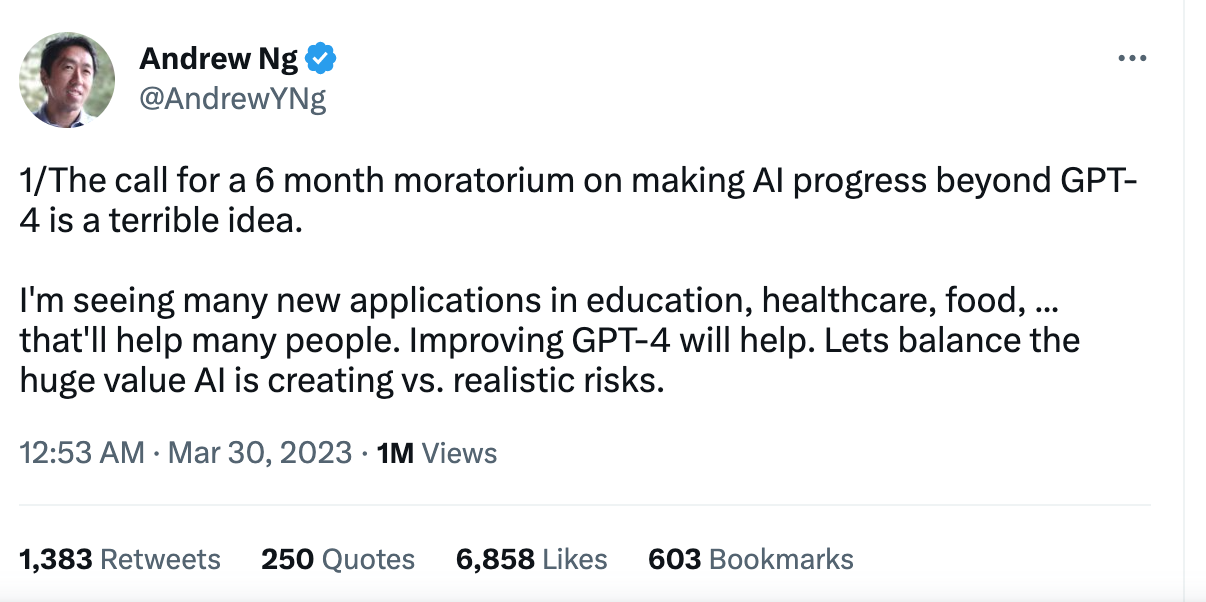Open the three-dot more options menu
1206x602 pixels.
pos(1131,59)
